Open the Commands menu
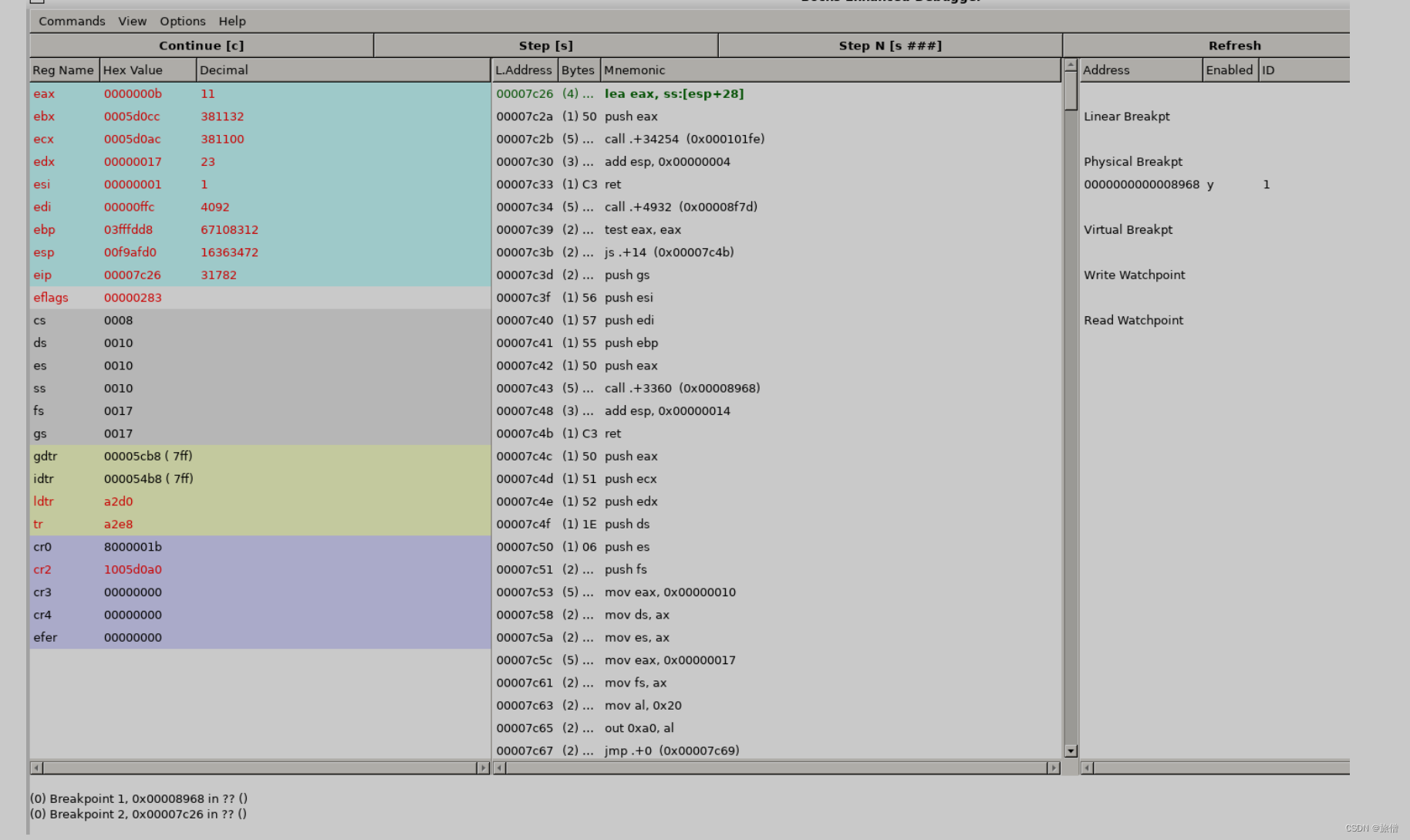This screenshot has width=1410, height=840. 72,21
